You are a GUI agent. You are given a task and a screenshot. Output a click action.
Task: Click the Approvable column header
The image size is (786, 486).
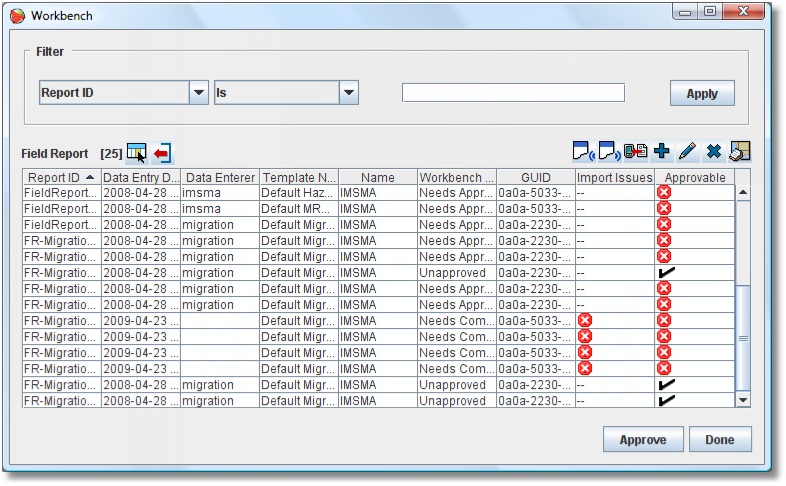coord(694,177)
